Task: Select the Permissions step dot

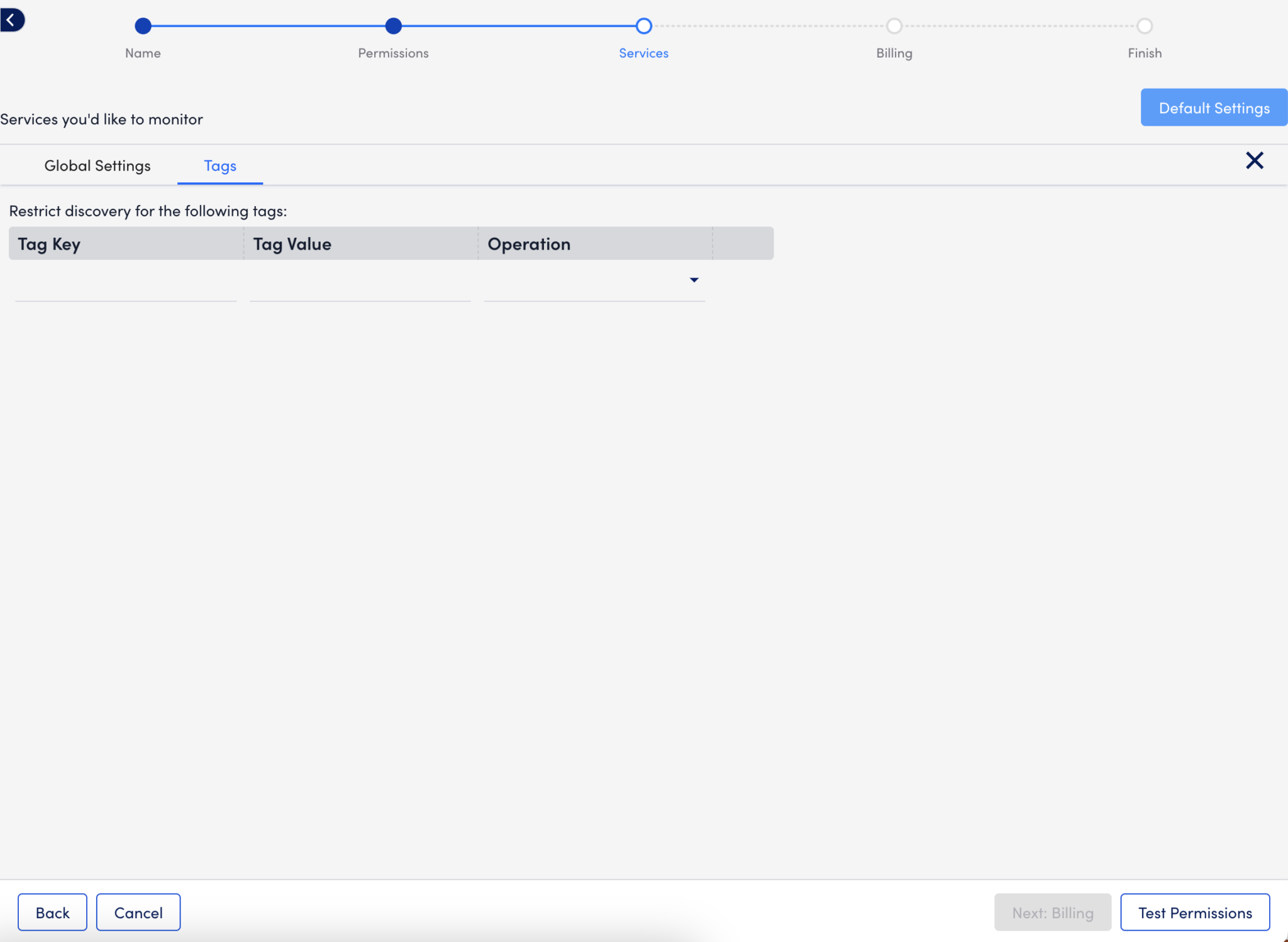Action: pos(393,26)
